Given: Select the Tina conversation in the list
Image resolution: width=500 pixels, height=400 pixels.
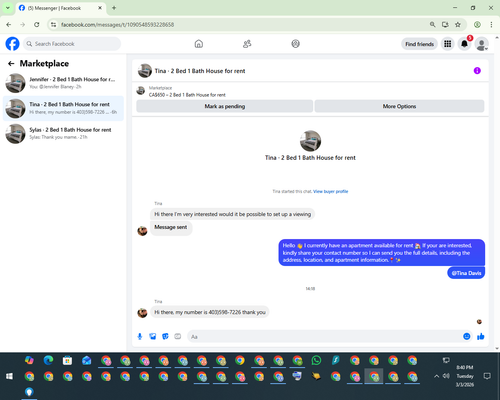Looking at the screenshot, I should pos(63,108).
